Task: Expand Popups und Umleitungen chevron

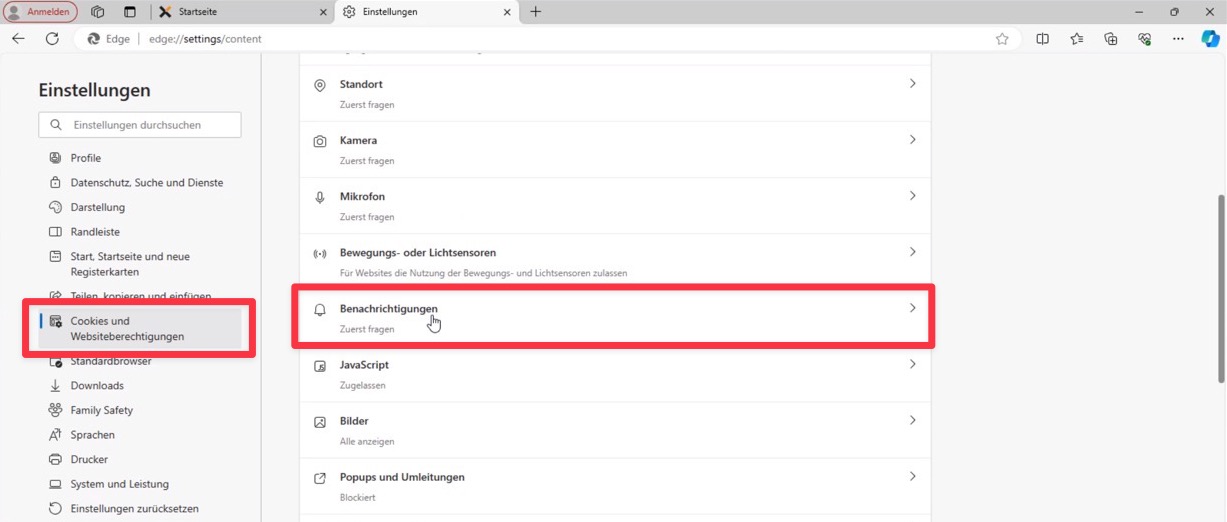Action: [x=912, y=477]
